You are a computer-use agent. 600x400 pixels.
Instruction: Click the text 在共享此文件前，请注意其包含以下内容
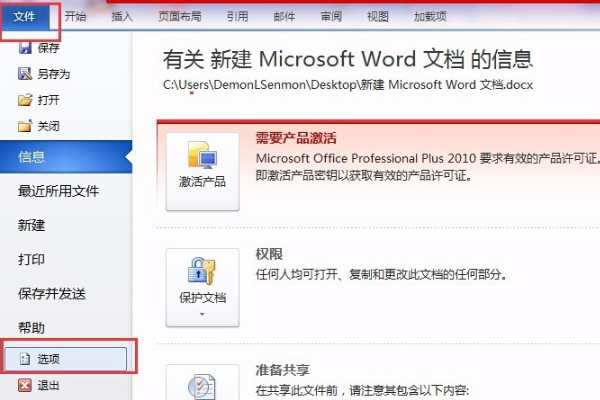pyautogui.click(x=362, y=390)
